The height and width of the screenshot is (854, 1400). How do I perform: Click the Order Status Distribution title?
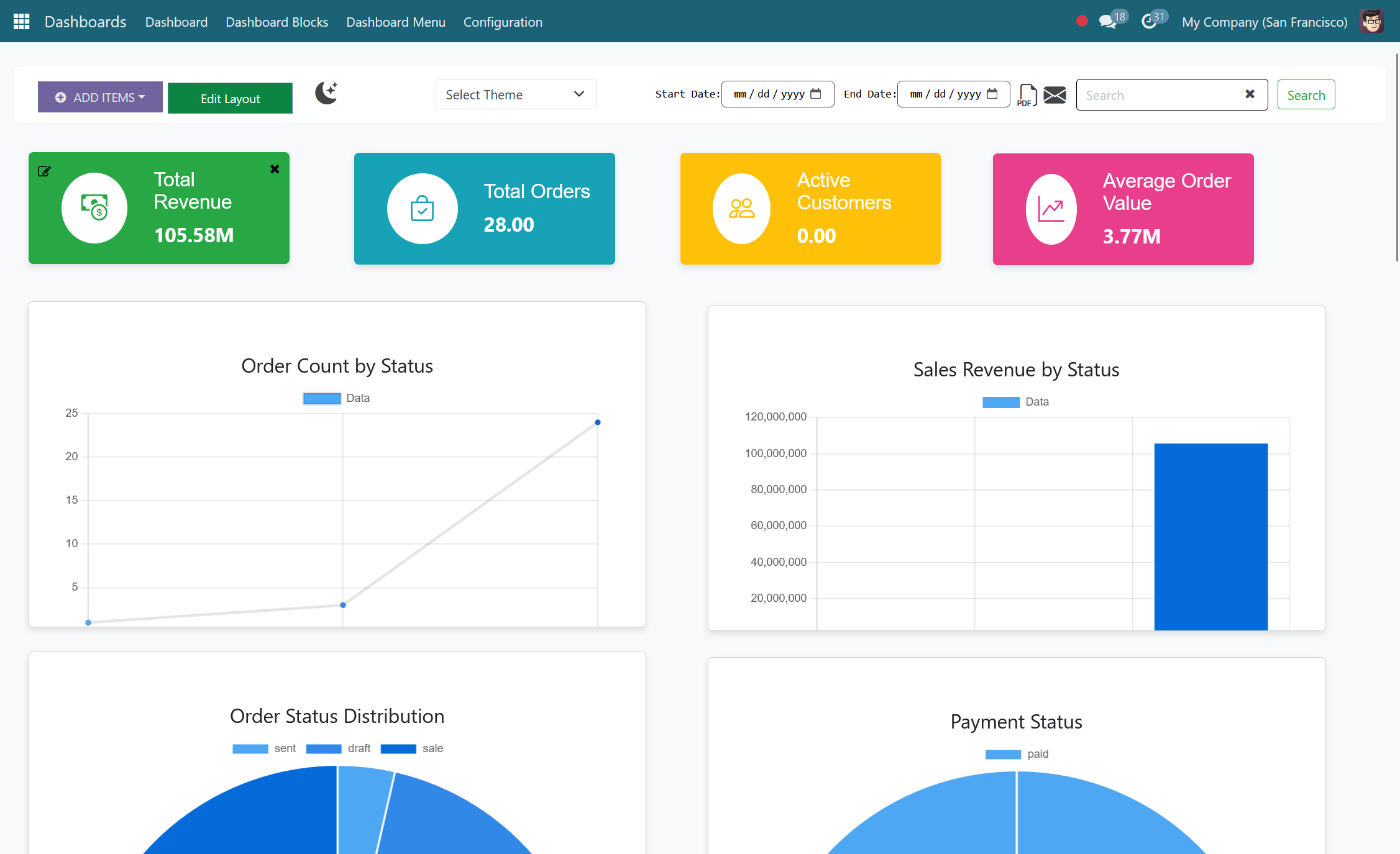(x=337, y=716)
